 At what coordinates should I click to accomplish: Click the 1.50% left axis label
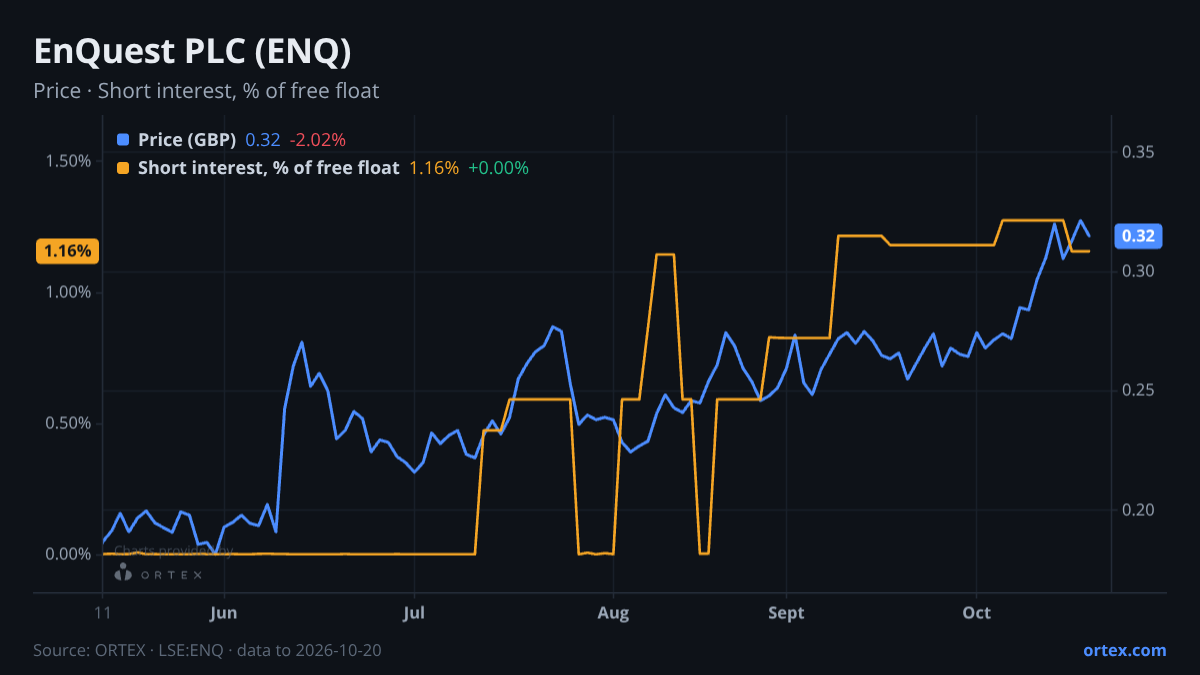tap(70, 161)
